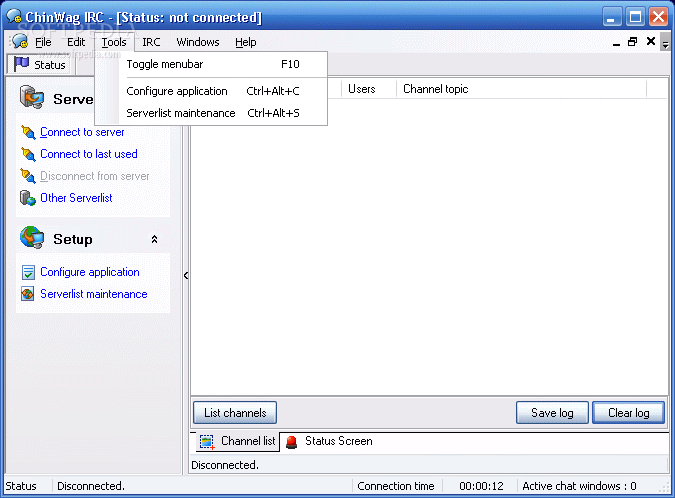Click the plug icon beside Connect to server

pyautogui.click(x=28, y=132)
